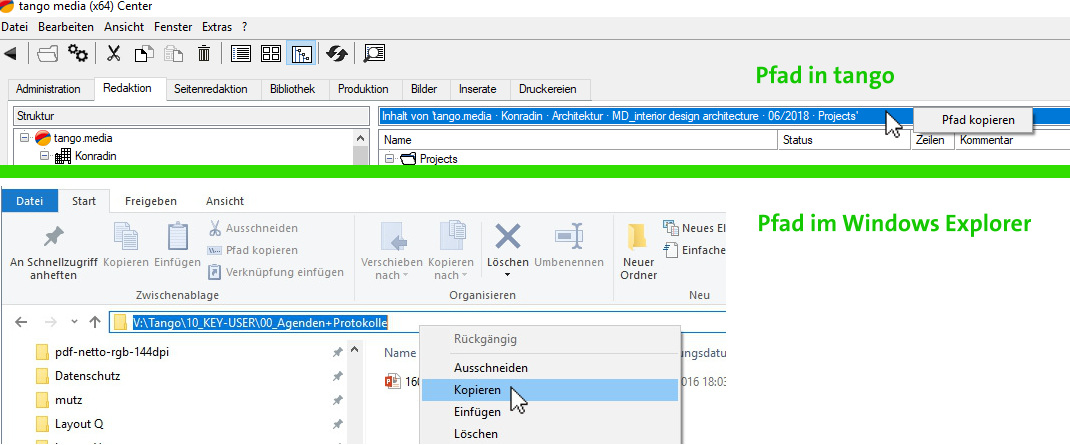Select Kopieren in the Explorer context menu
1070x445 pixels.
[x=477, y=389]
